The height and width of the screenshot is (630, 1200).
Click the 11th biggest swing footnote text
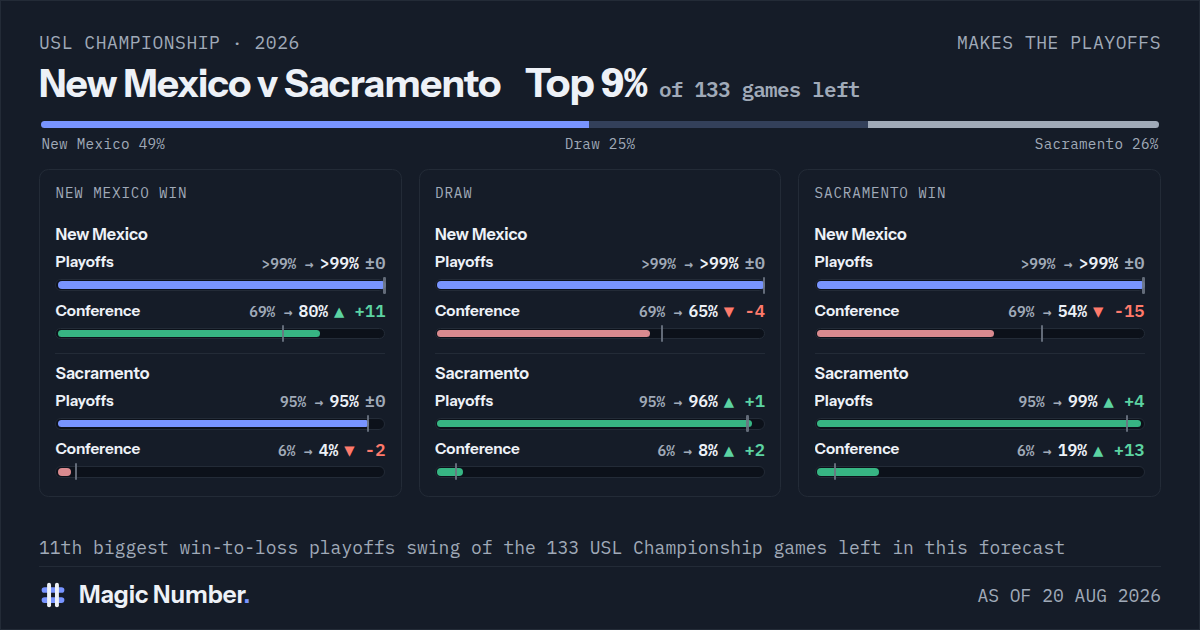tap(552, 548)
